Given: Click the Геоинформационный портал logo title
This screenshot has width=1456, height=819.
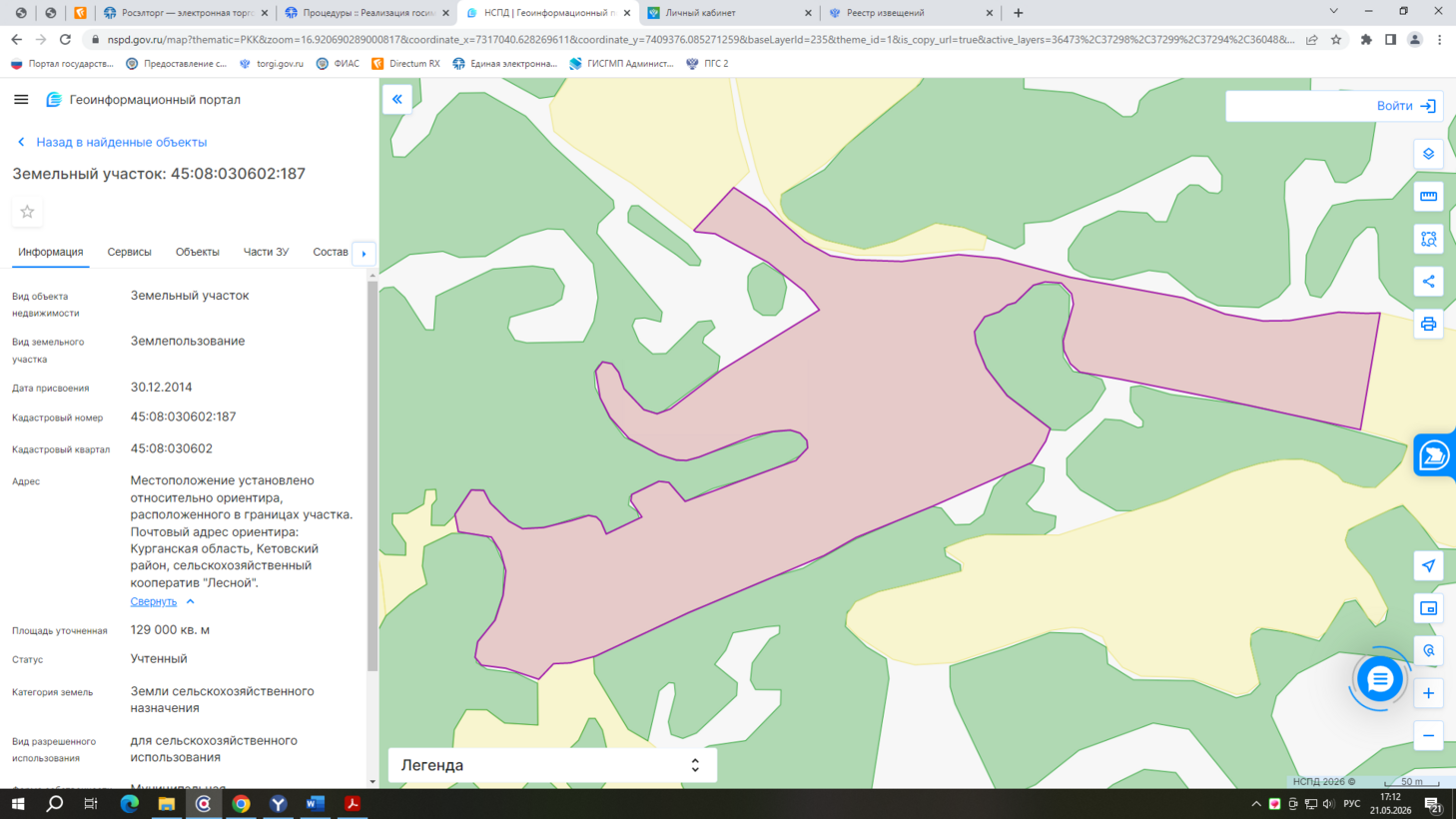Looking at the screenshot, I should pos(155,100).
